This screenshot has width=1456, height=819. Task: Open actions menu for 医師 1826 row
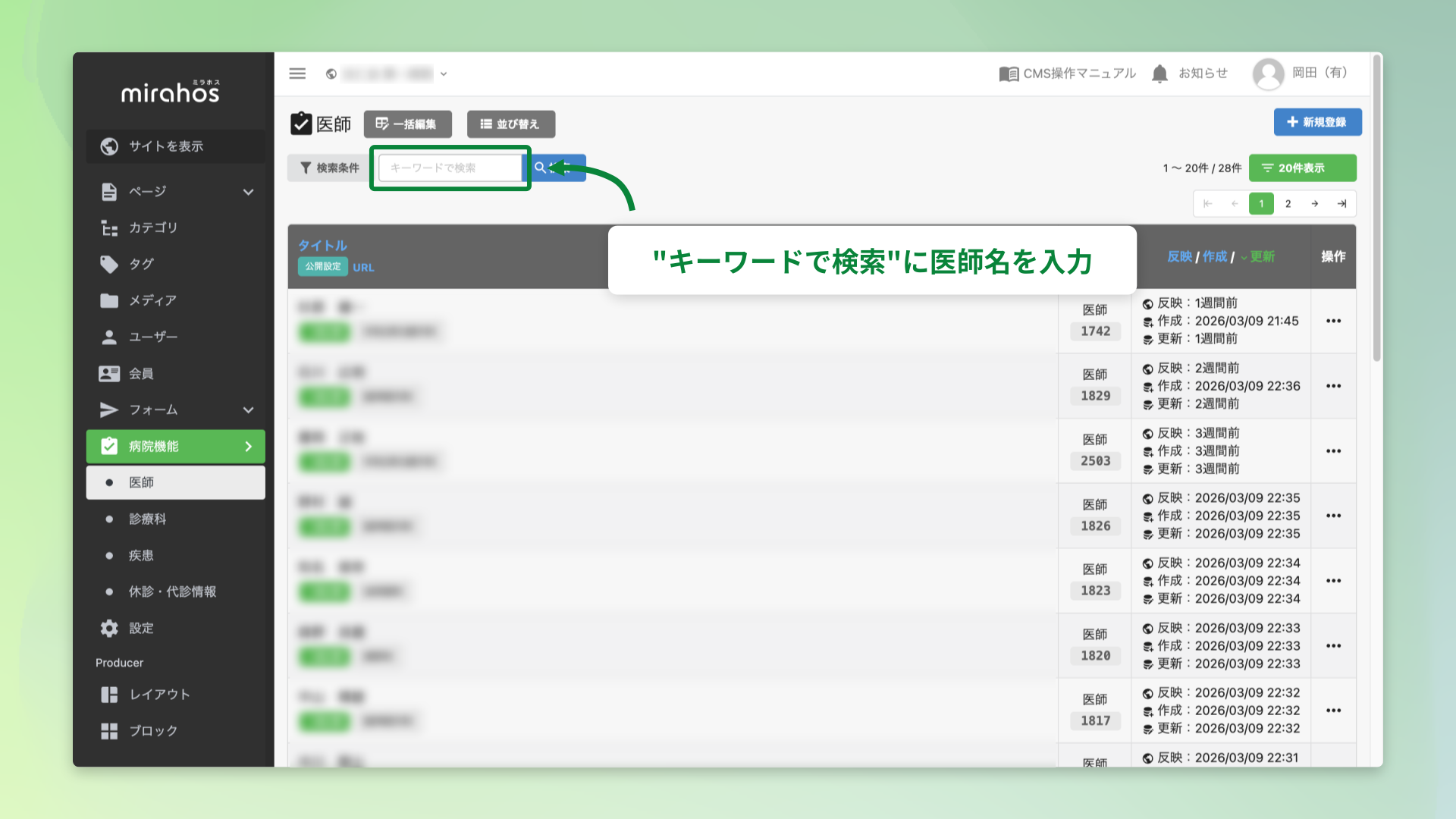pos(1334,516)
